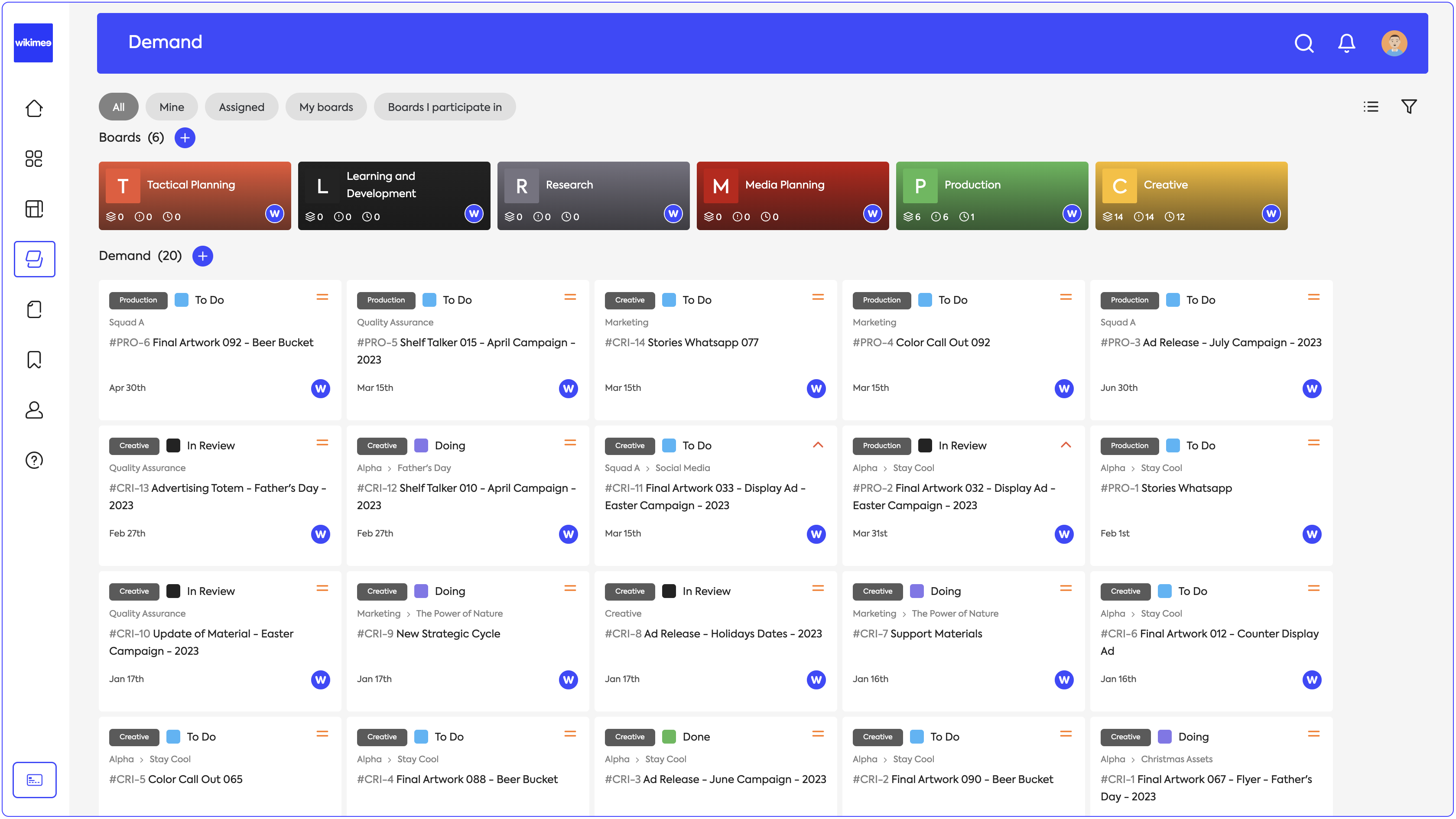Open the search icon in header
Image resolution: width=1456 pixels, height=819 pixels.
coord(1303,43)
